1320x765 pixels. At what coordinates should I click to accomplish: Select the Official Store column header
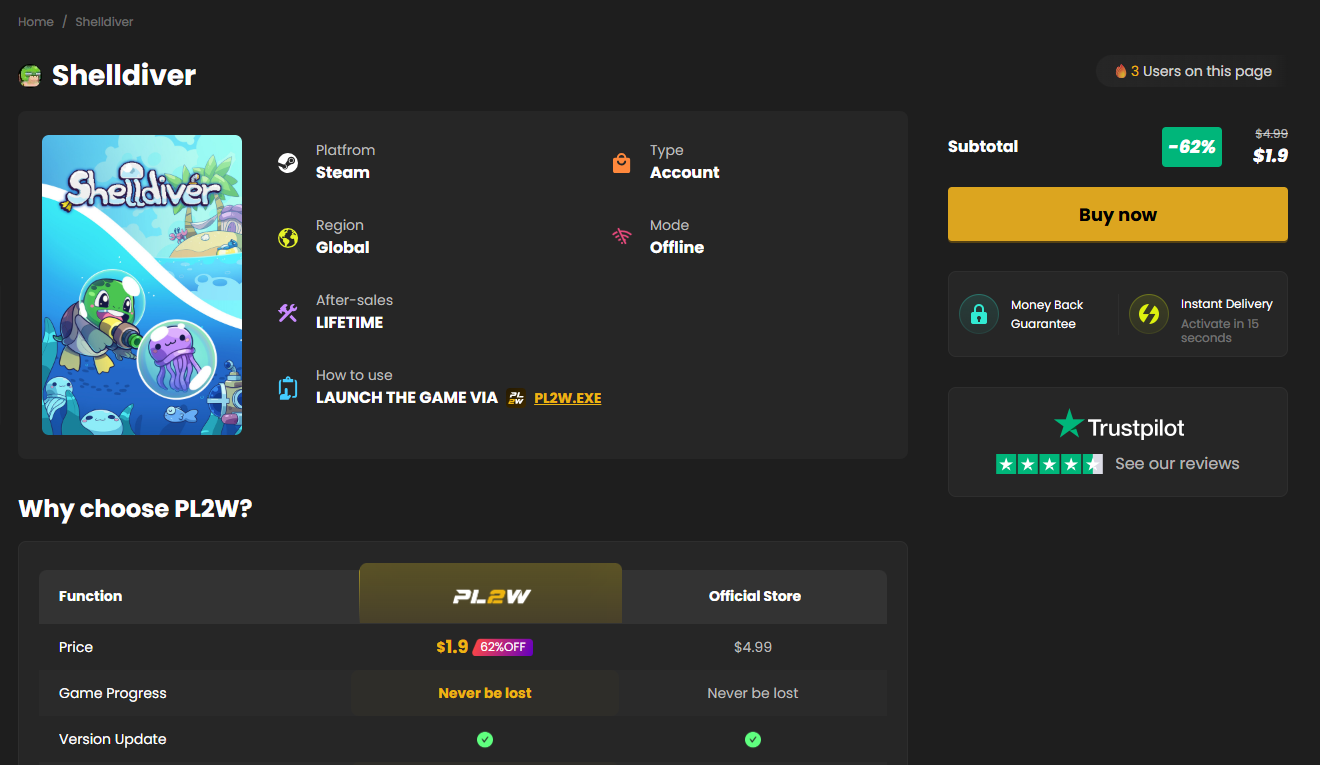(755, 596)
